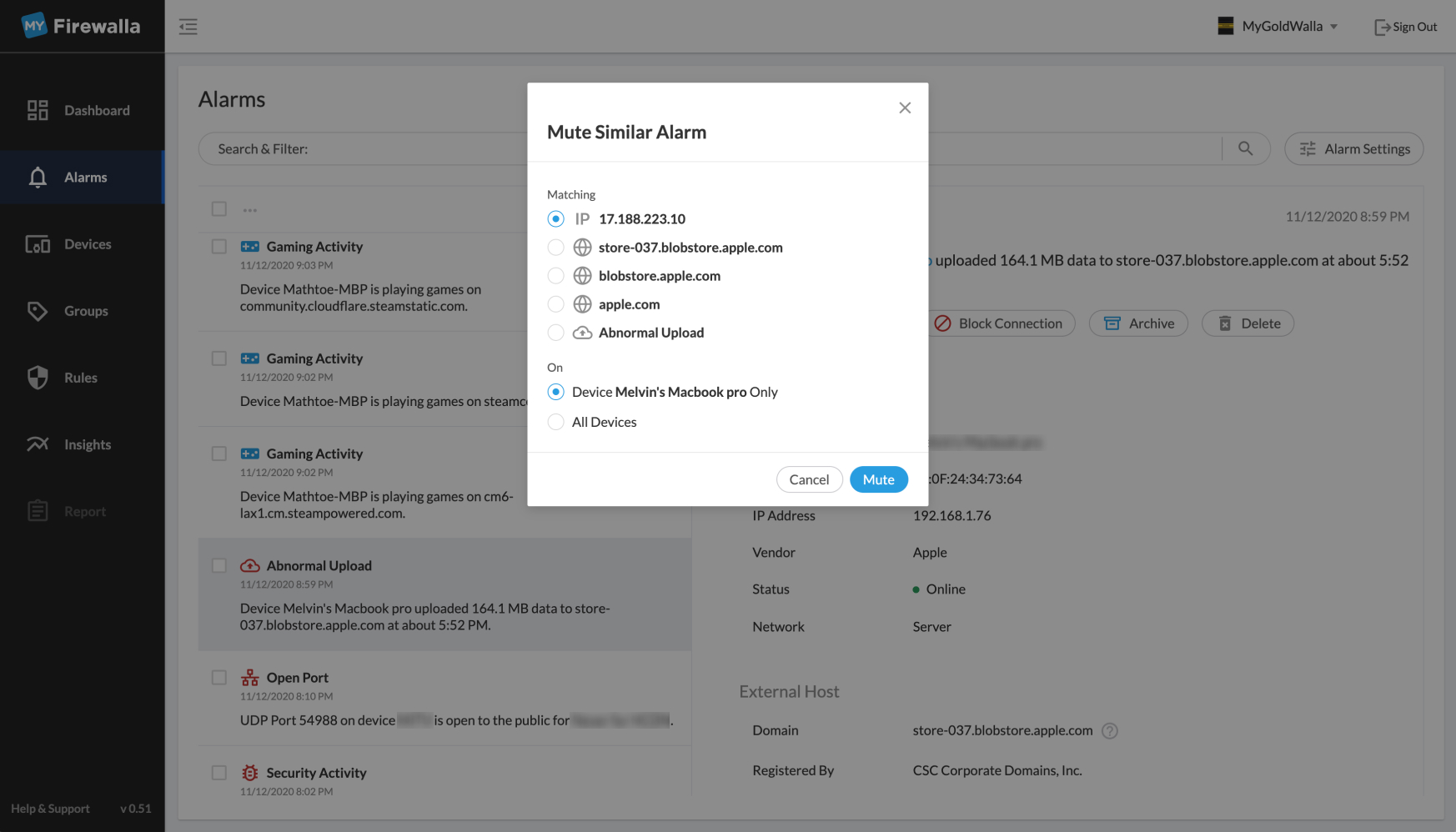This screenshot has height=832, width=1456.
Task: Check the Open Port alarm checkbox
Action: tap(218, 678)
